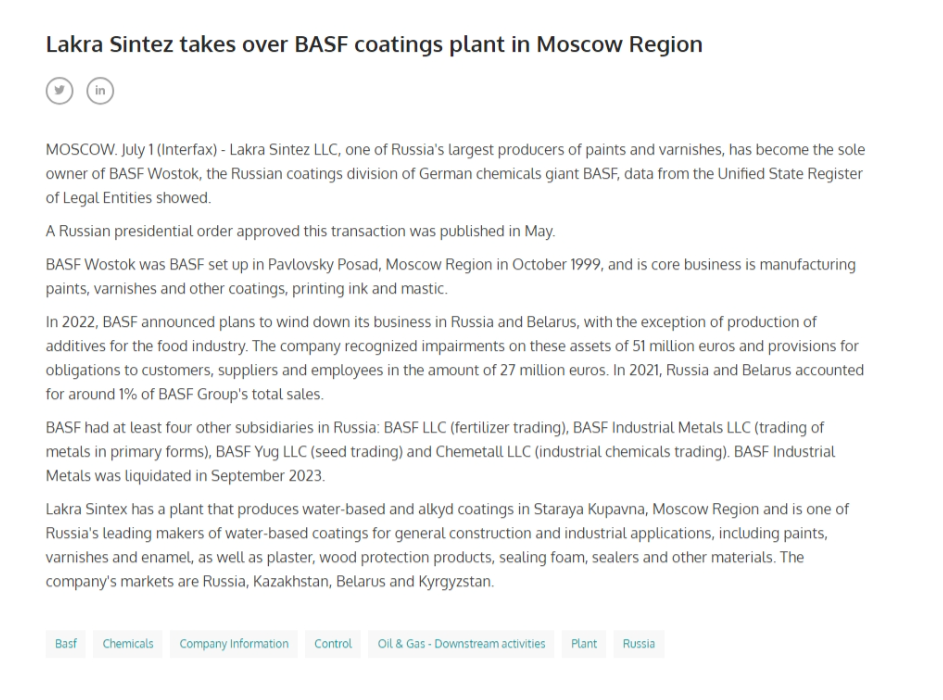
Task: Open the Basf tag
Action: [x=66, y=643]
